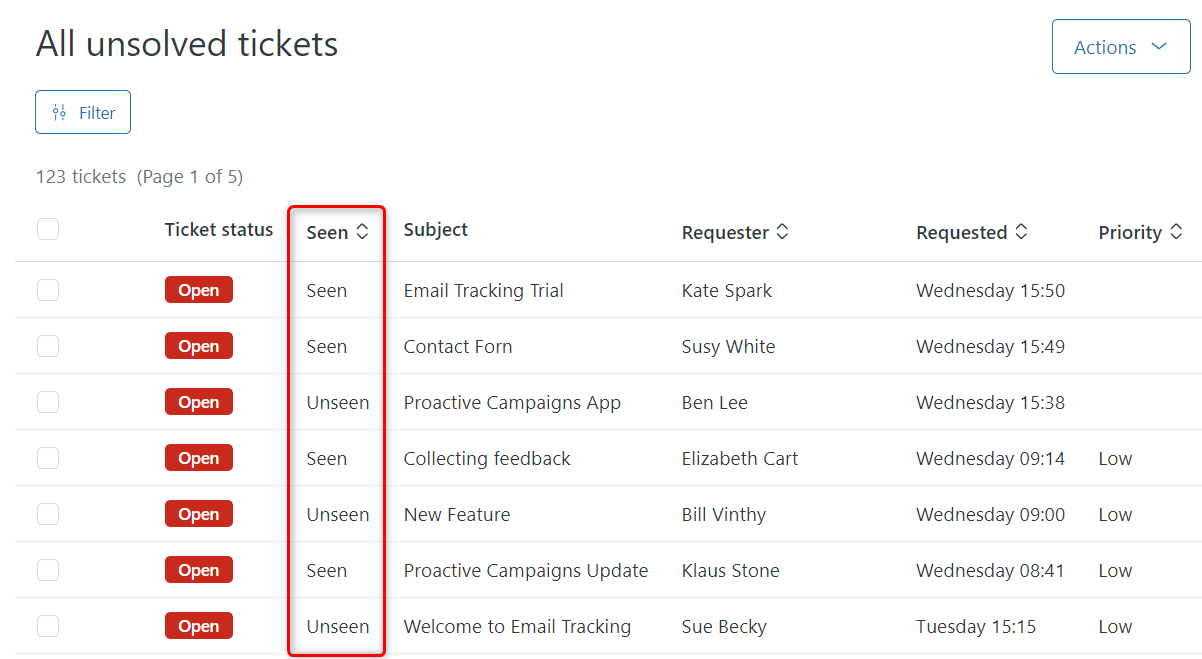Screen dimensions: 1202x659
Task: Click the Open badge next to New Feature
Action: pos(198,513)
